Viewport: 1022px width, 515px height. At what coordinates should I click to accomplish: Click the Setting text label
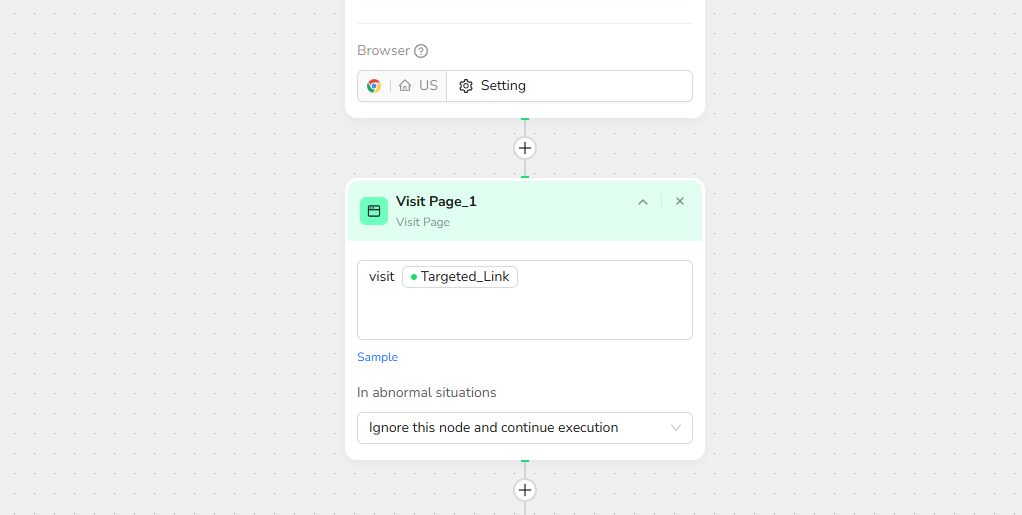(x=503, y=86)
